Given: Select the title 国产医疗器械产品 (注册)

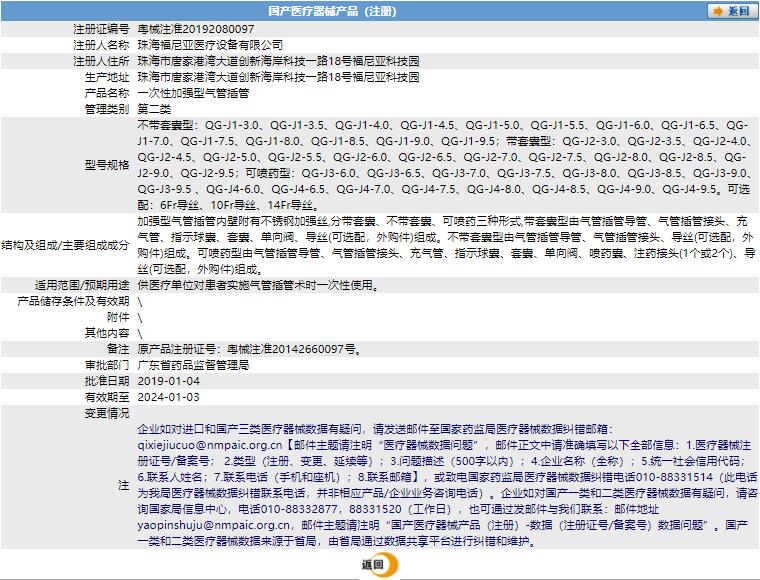Looking at the screenshot, I should [x=332, y=11].
